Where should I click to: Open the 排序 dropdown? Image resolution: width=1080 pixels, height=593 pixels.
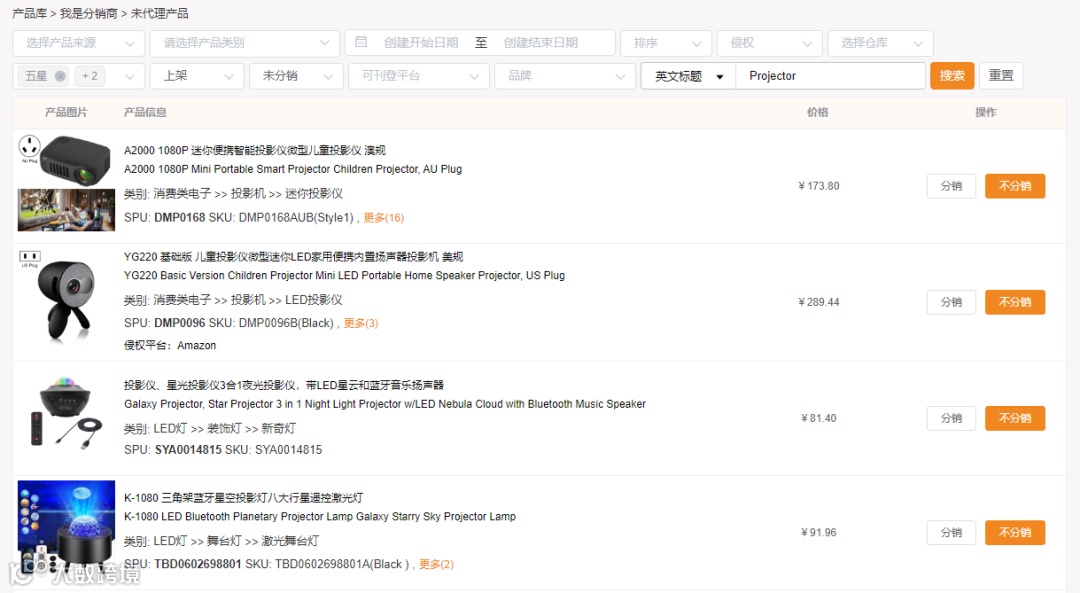pyautogui.click(x=665, y=43)
